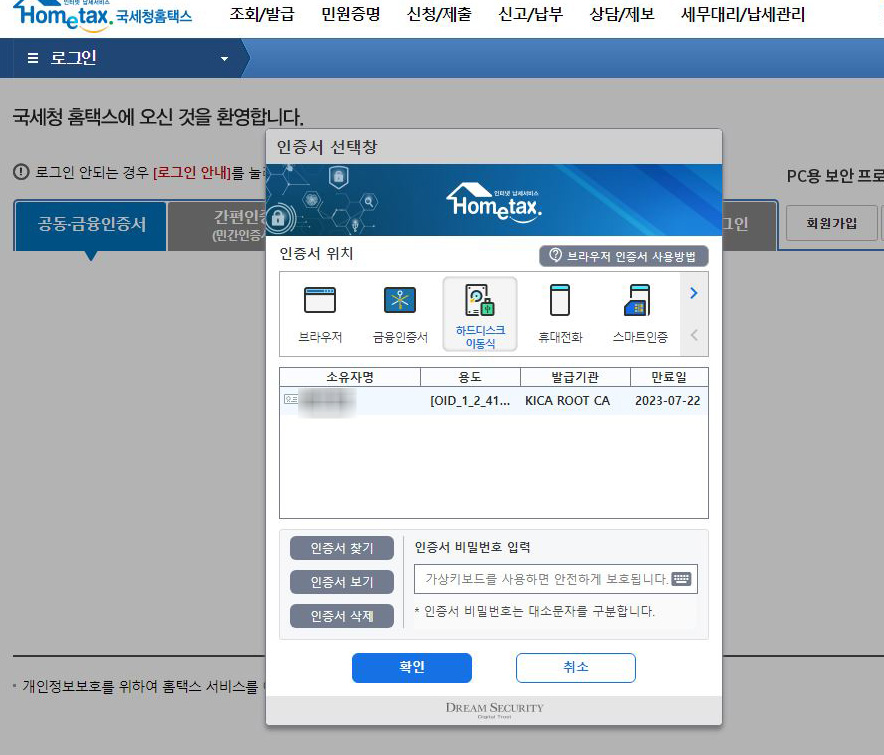
Task: Switch to the 공동·금융인증서 tab
Action: (91, 225)
